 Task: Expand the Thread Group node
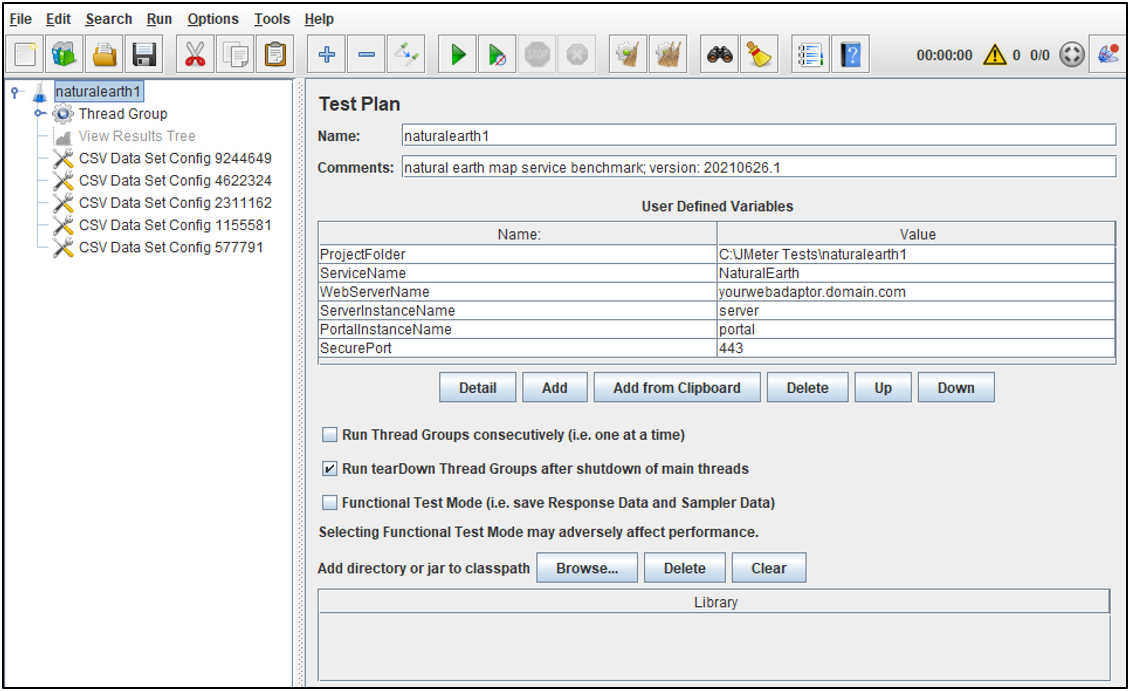point(38,113)
